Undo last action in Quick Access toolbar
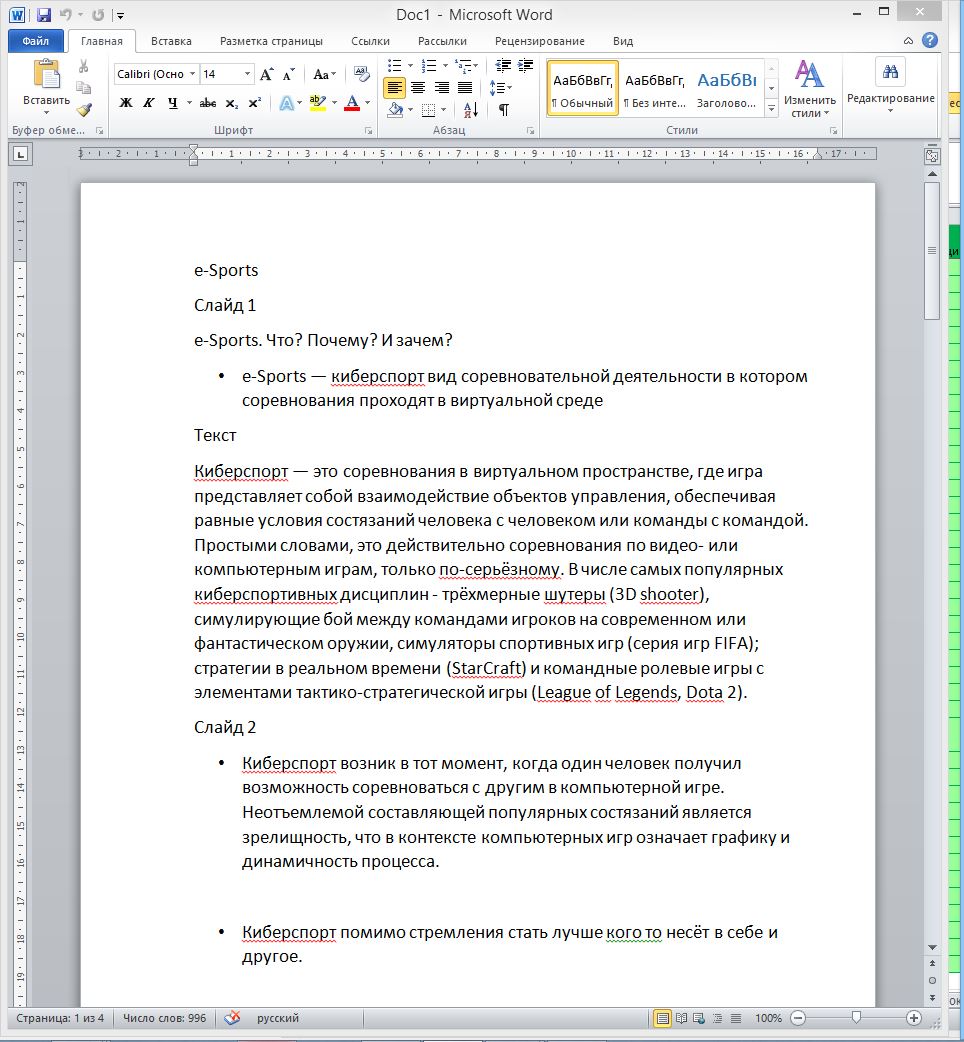Viewport: 964px width, 1042px height. click(65, 14)
